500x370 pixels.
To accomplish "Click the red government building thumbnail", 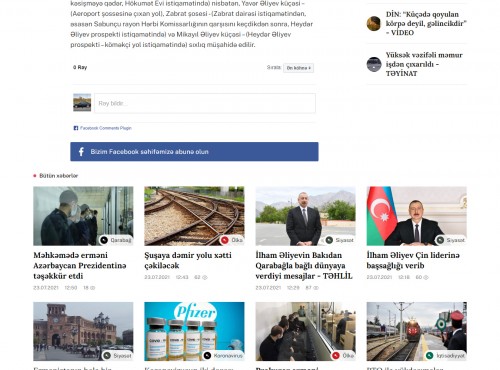I will (83, 331).
